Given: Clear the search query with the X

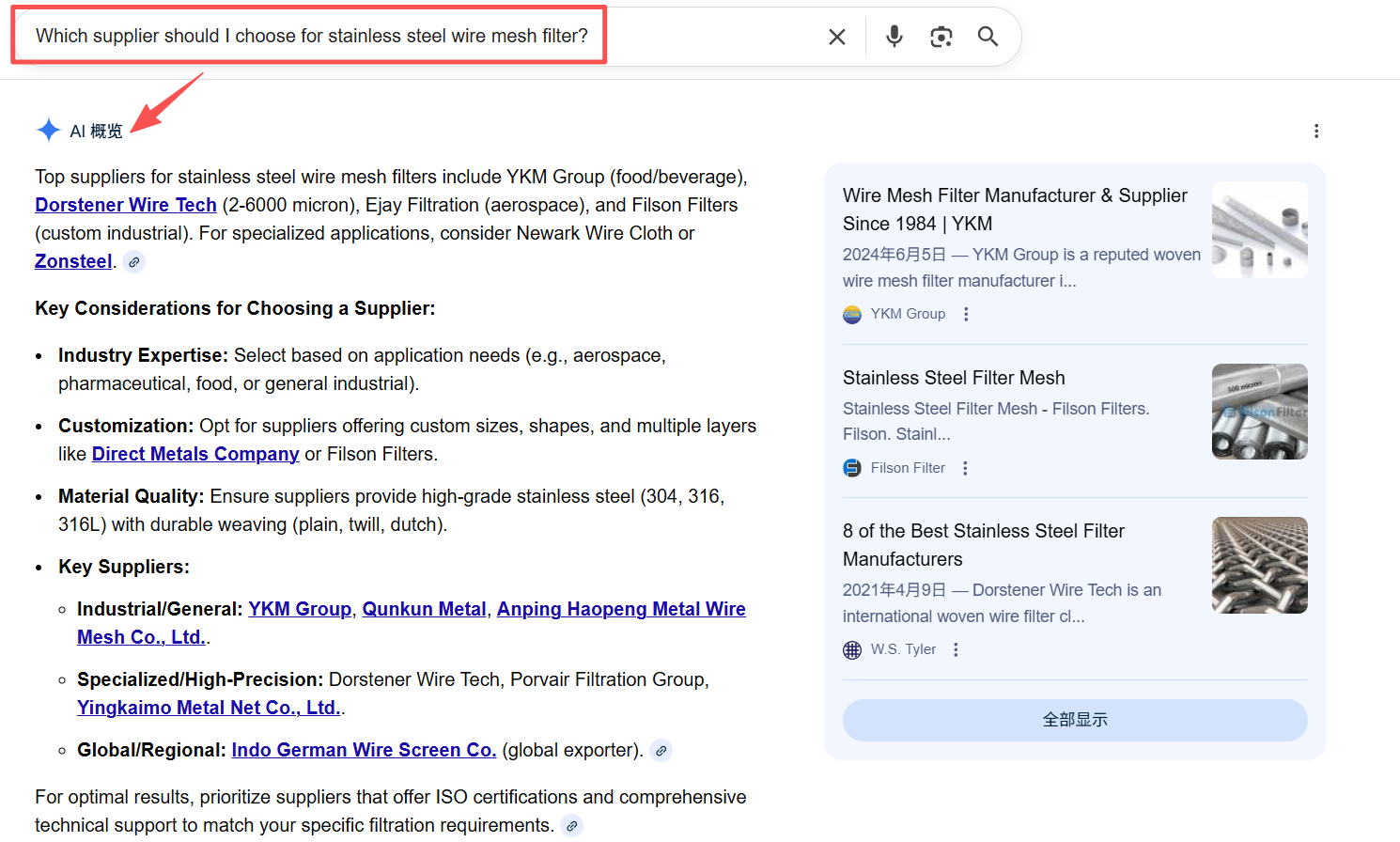Looking at the screenshot, I should (x=837, y=36).
